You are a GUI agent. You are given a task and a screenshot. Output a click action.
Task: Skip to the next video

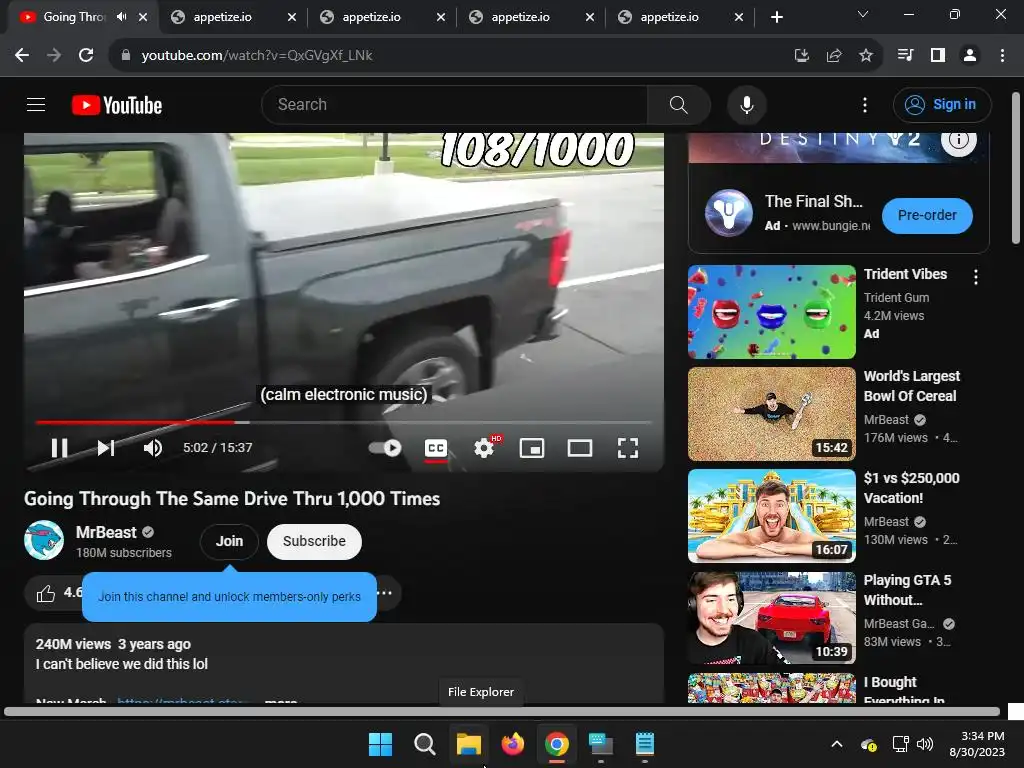106,448
